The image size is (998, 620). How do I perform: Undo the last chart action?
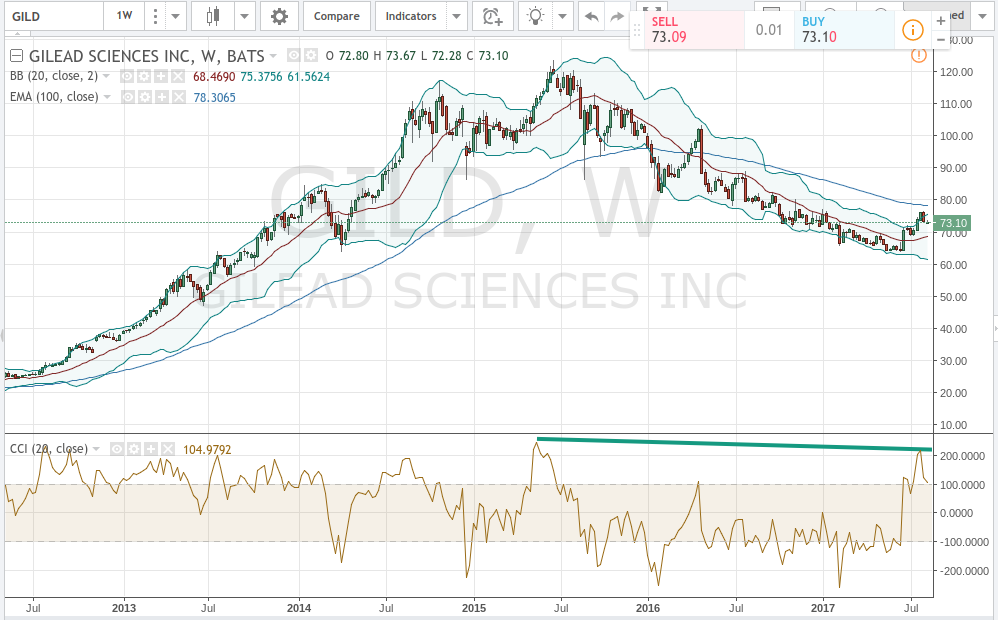coord(591,17)
